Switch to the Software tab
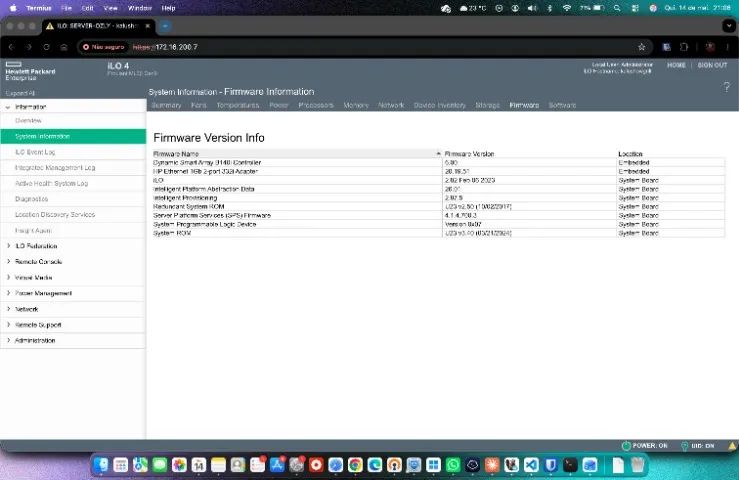The height and width of the screenshot is (480, 739). tap(562, 105)
